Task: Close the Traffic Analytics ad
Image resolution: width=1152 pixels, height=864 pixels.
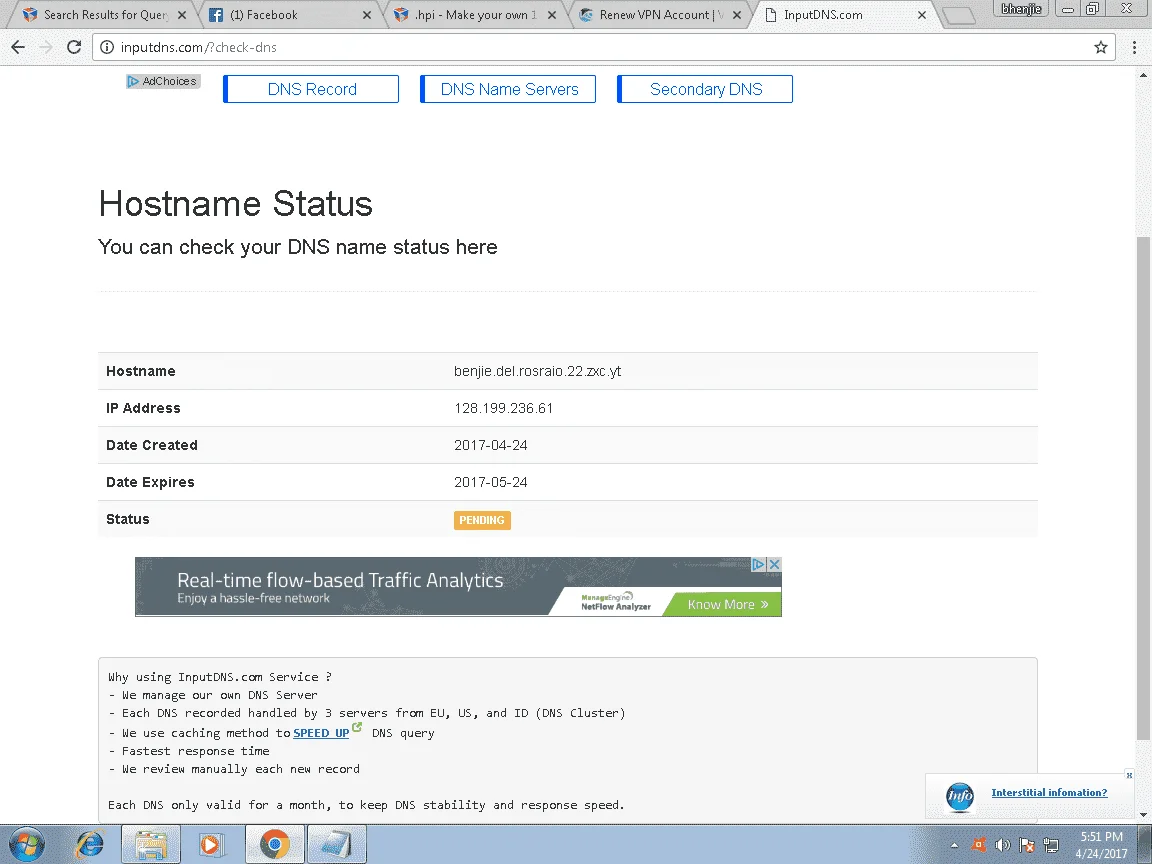Action: (x=774, y=564)
